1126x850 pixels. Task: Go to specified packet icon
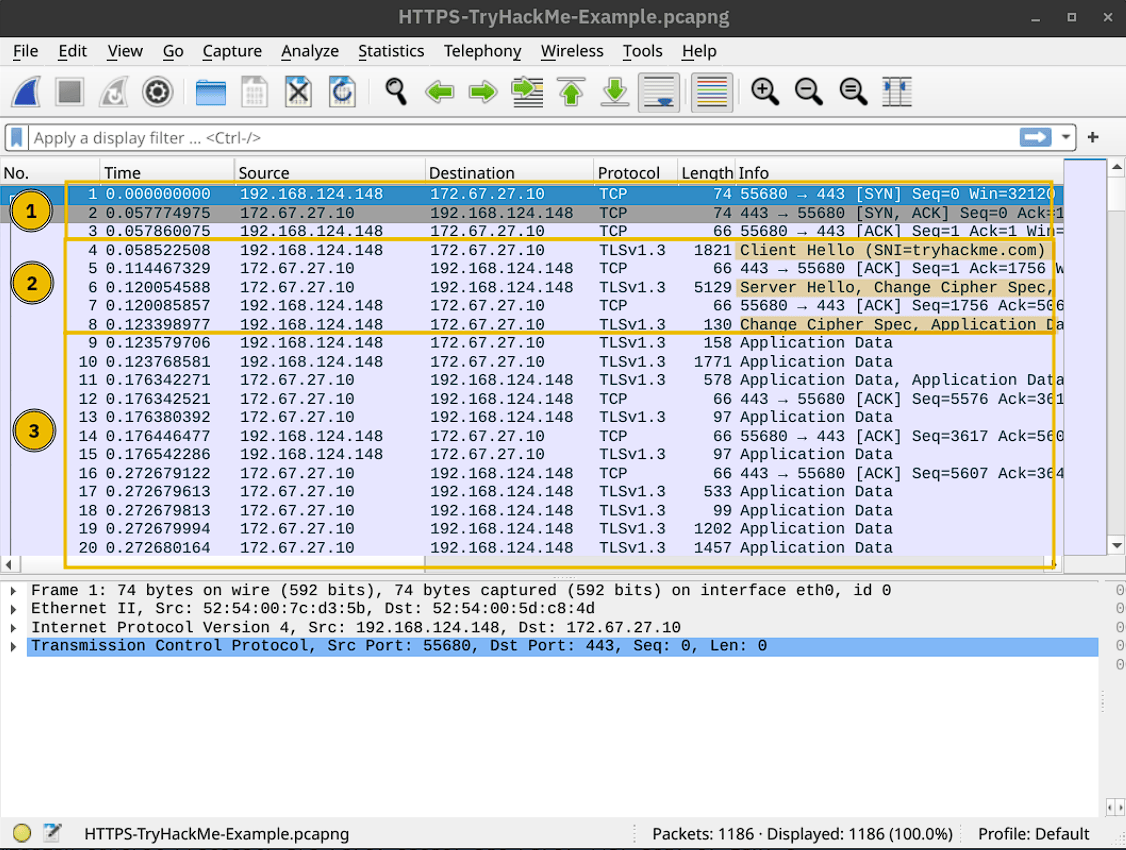click(527, 92)
